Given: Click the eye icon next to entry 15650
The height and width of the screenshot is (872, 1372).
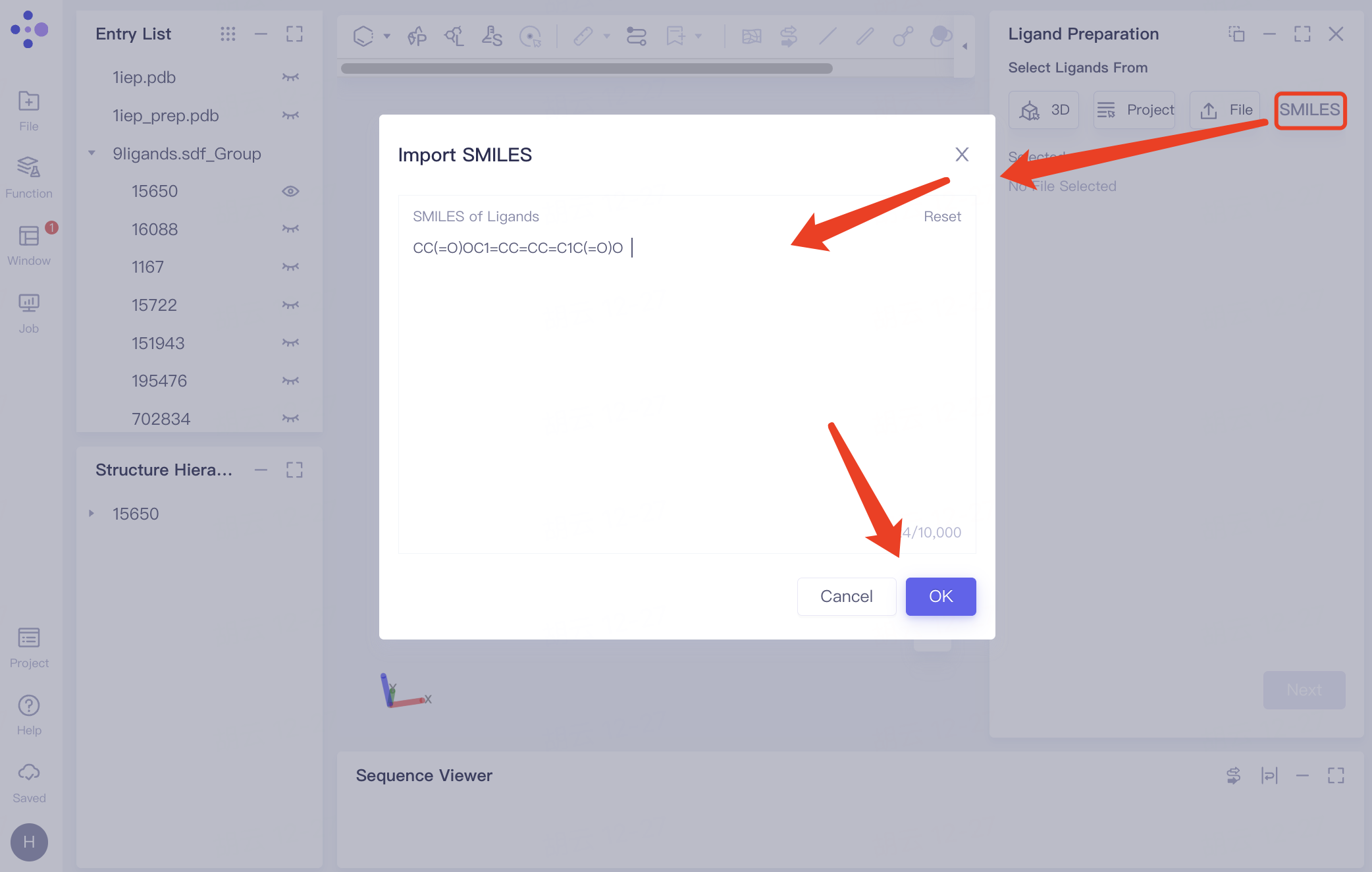Looking at the screenshot, I should coord(290,191).
